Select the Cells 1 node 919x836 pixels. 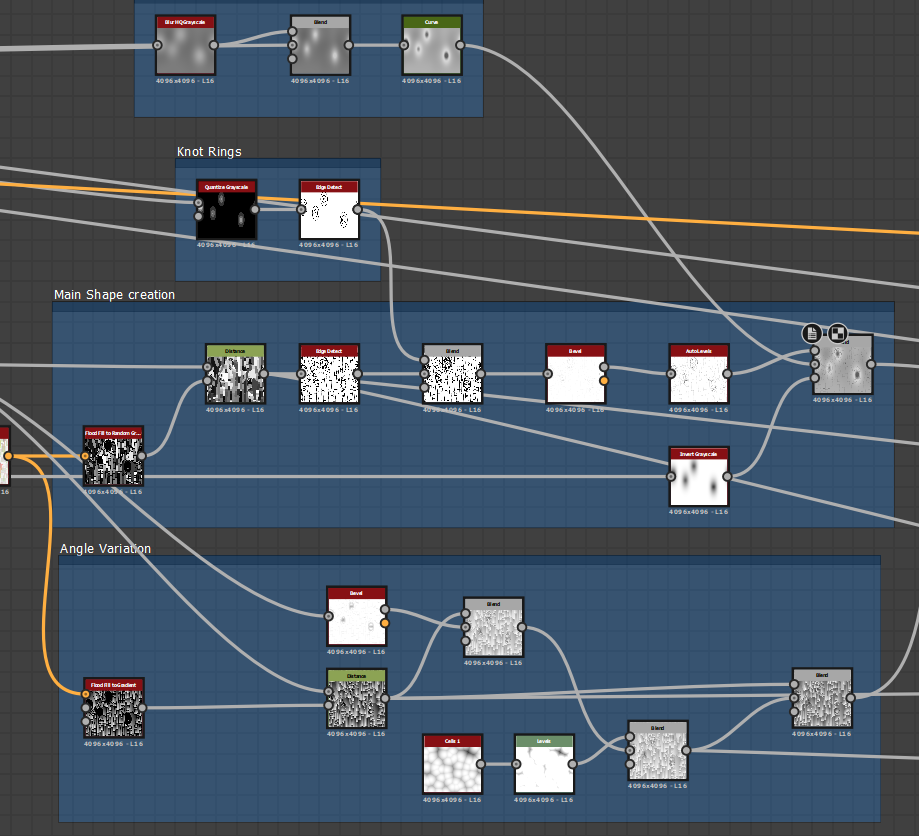(452, 764)
